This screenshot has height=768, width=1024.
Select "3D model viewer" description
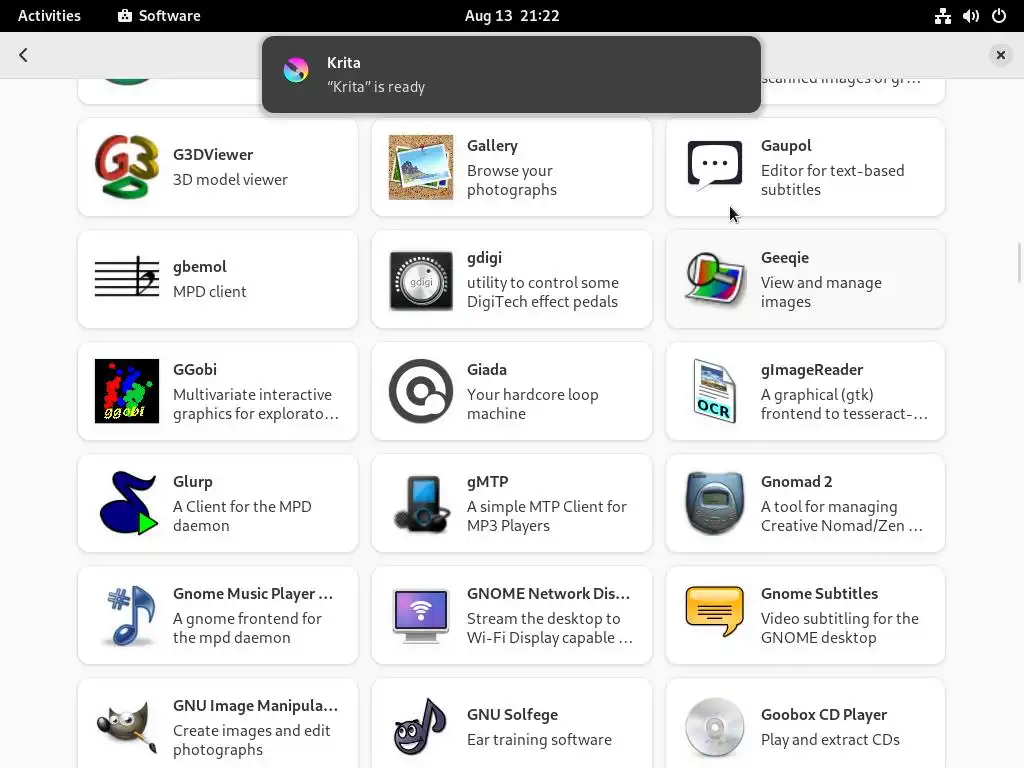coord(230,180)
